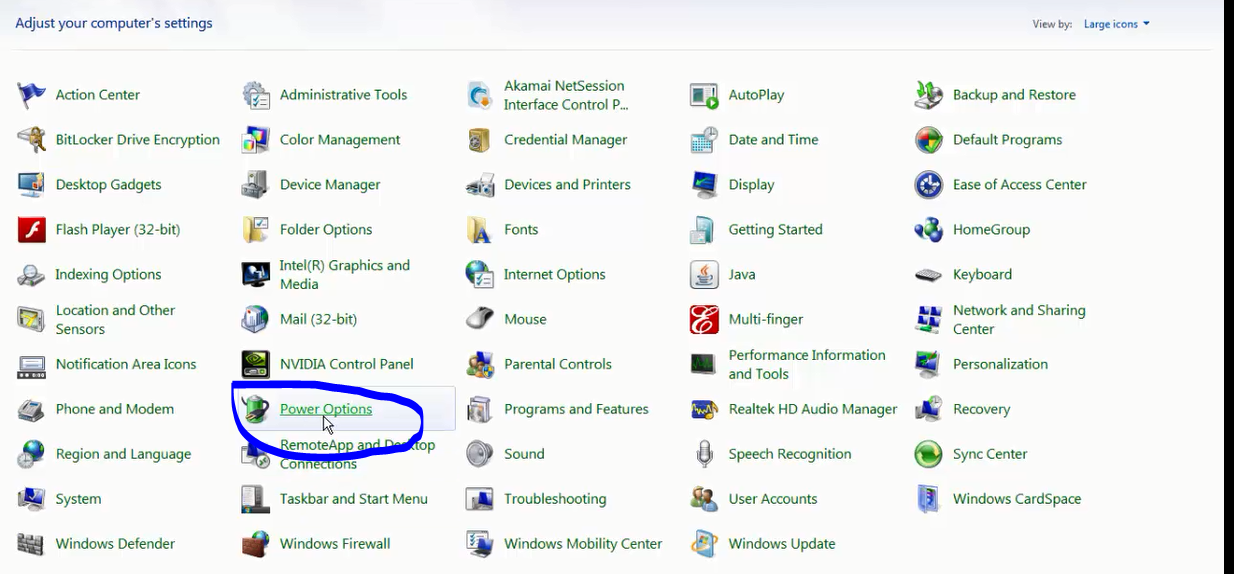Open the Ease of Access Center icon
The width and height of the screenshot is (1234, 574).
[929, 185]
